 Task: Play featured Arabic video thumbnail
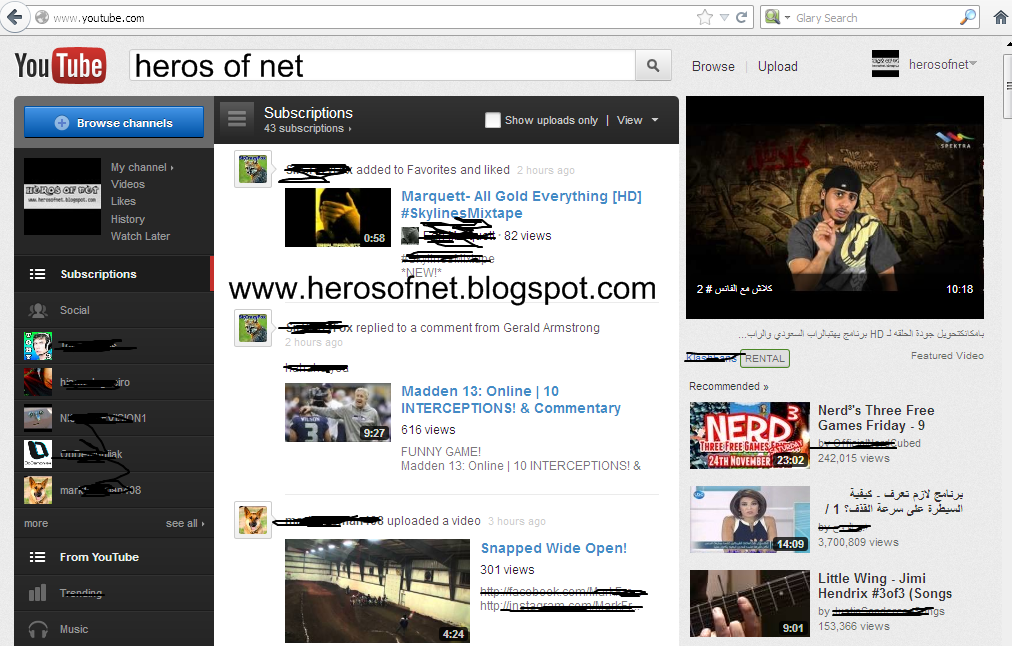tap(835, 208)
